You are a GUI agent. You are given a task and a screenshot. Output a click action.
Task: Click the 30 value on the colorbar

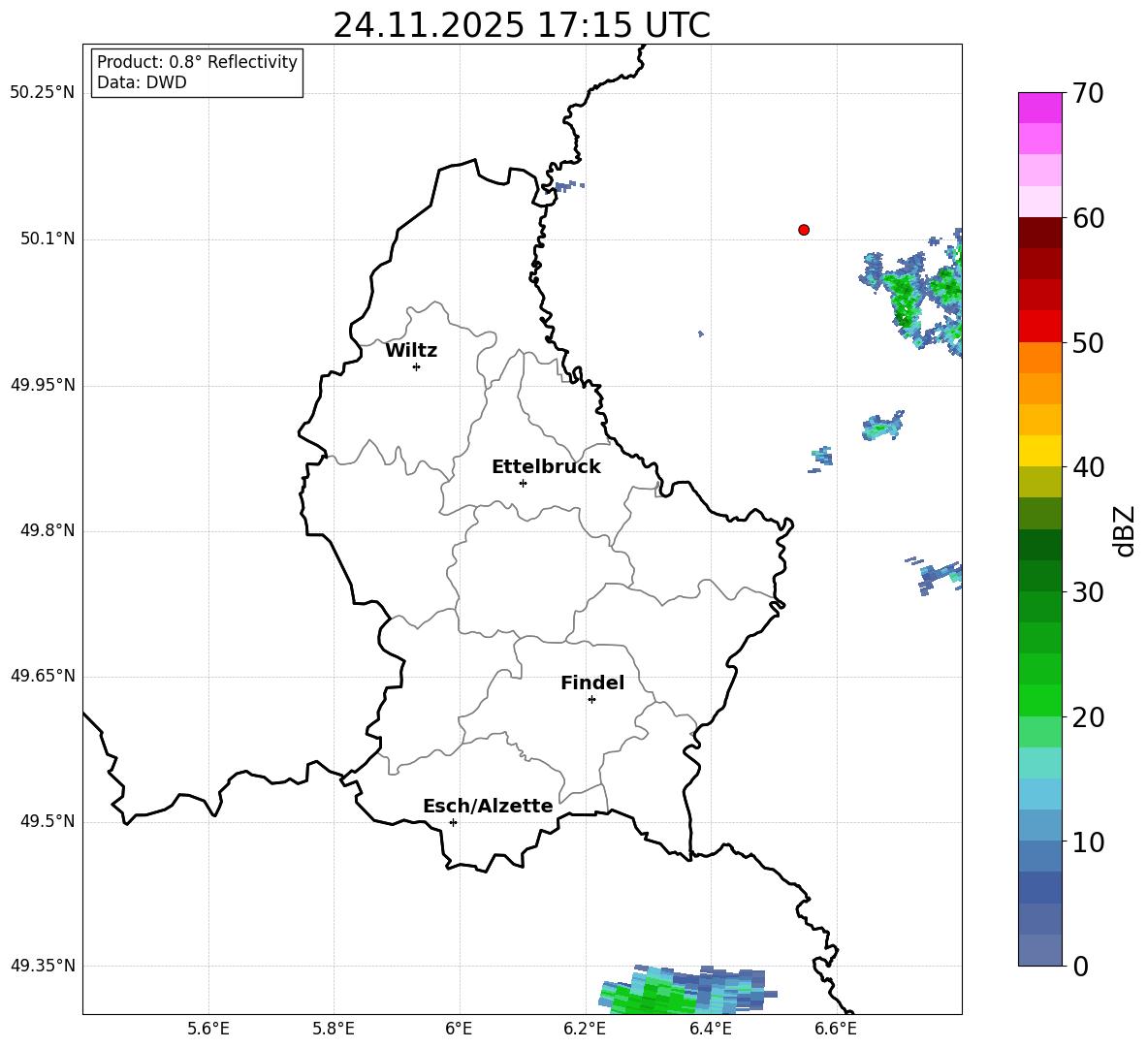tap(1088, 592)
